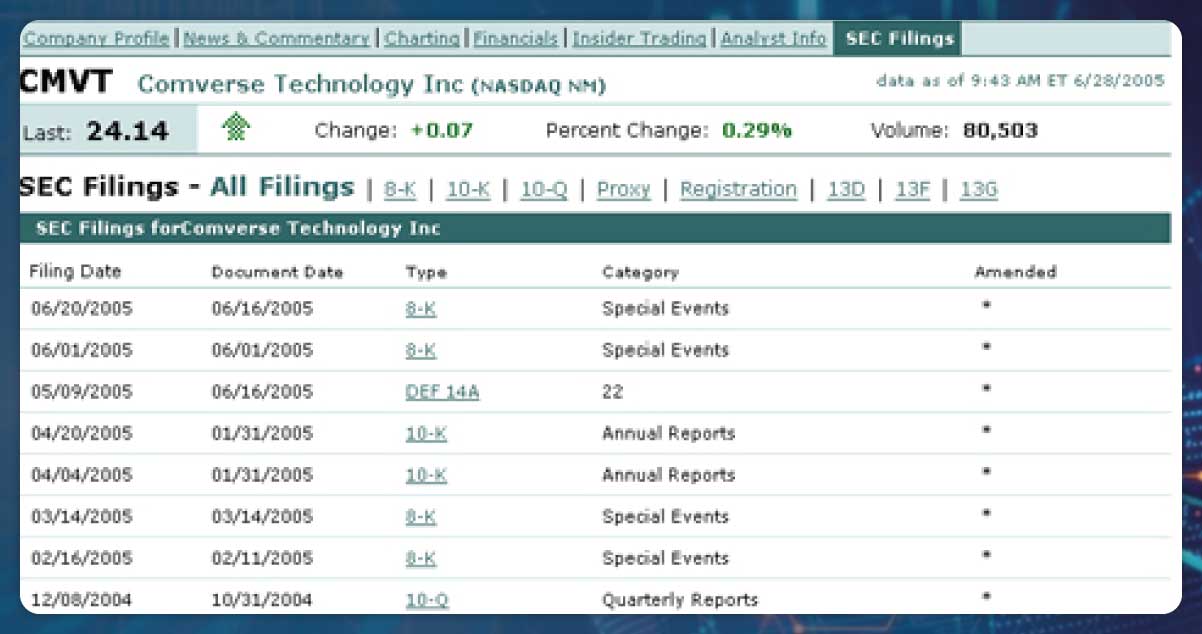Click filing date 06/20/2005
Image resolution: width=1202 pixels, height=634 pixels.
pyautogui.click(x=81, y=309)
